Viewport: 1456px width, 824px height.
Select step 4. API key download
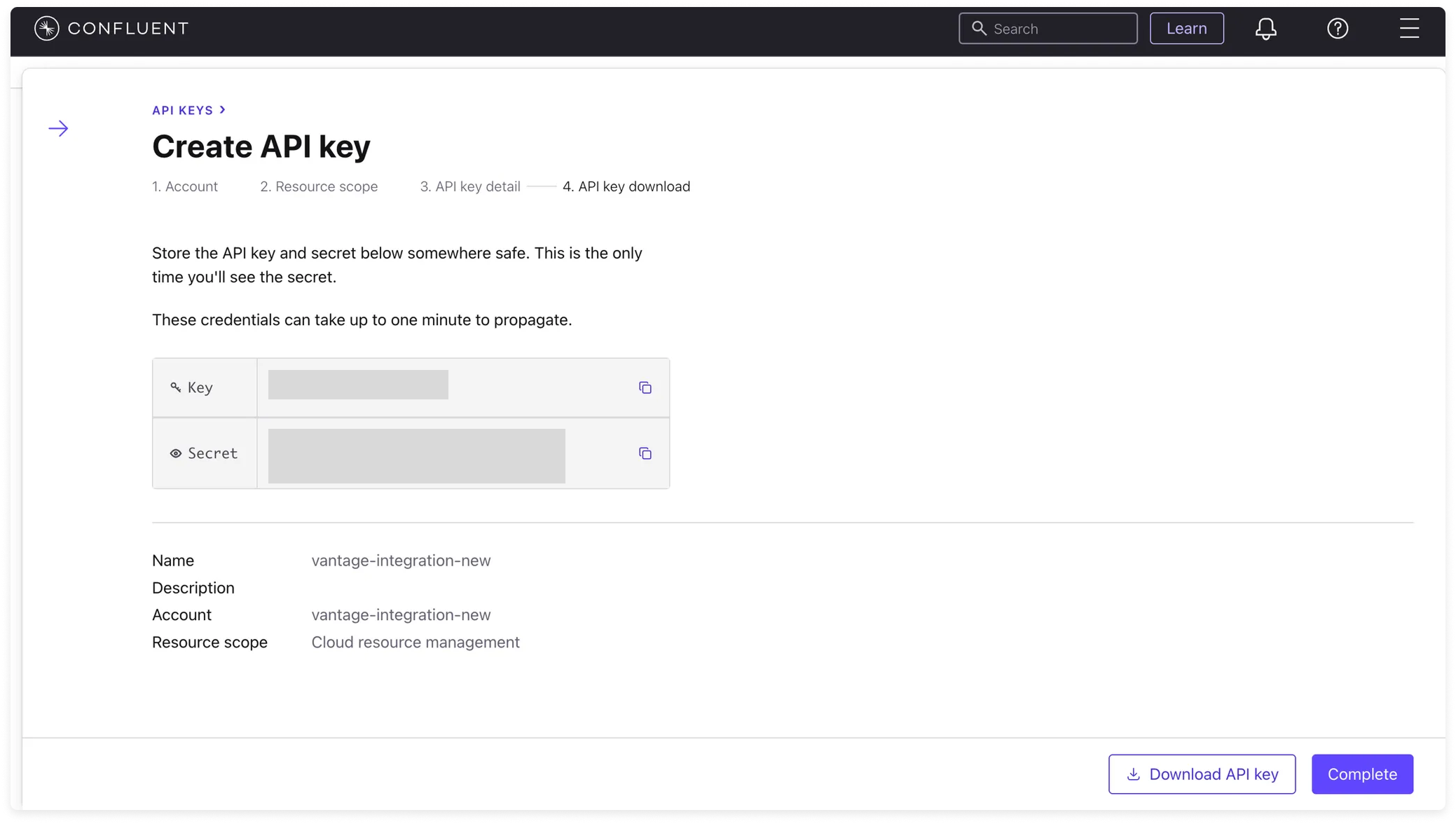626,186
